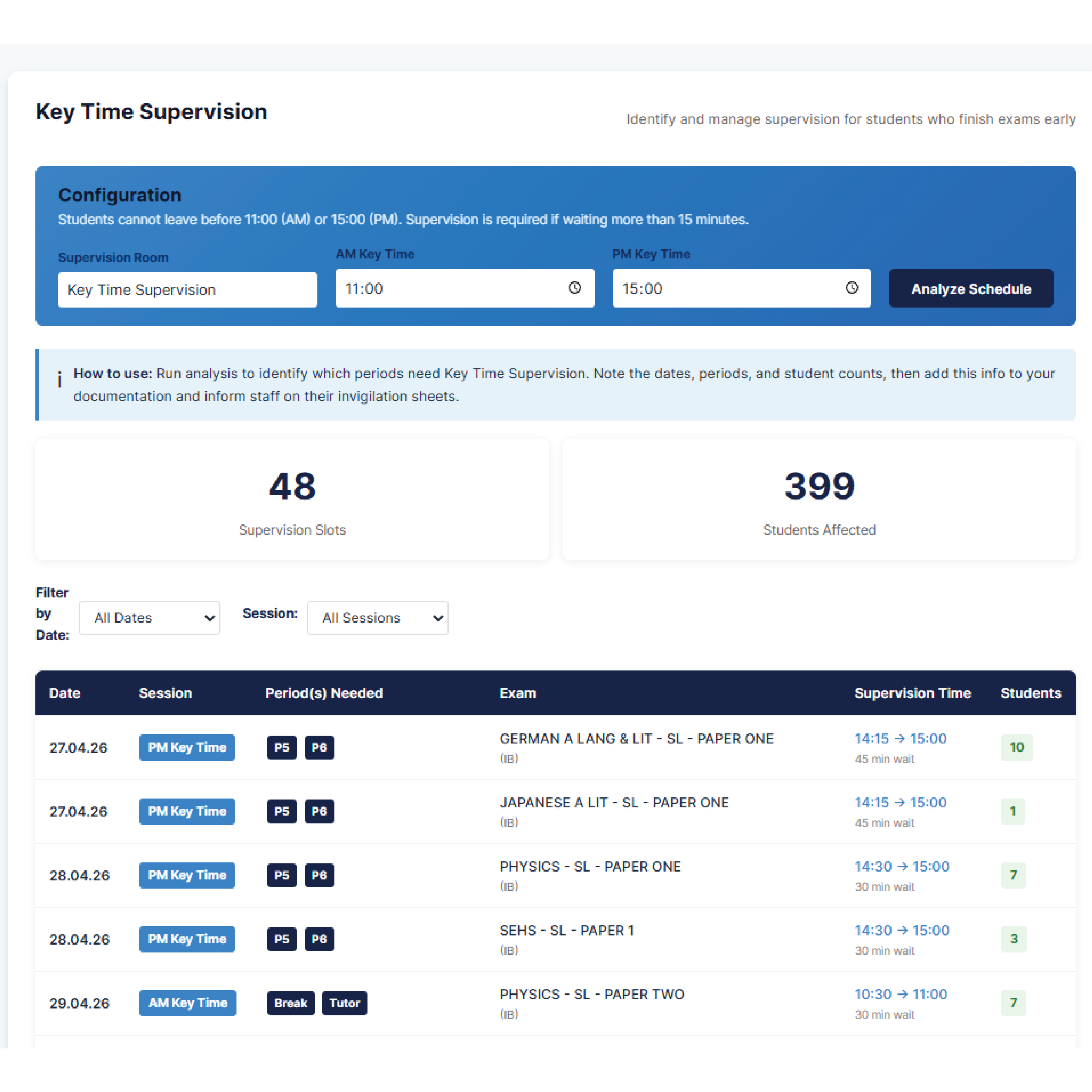Click SEHS - SL - PAPER 1 exam
This screenshot has height=1092, width=1092.
(x=567, y=930)
